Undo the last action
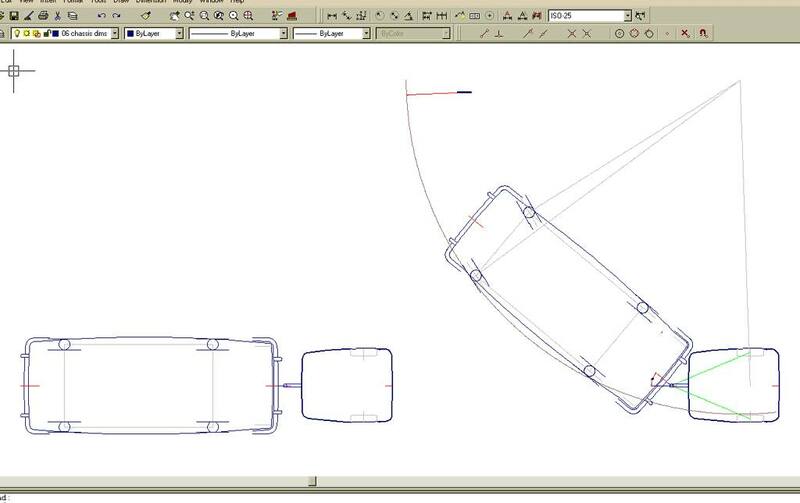This screenshot has width=800, height=503. (102, 16)
